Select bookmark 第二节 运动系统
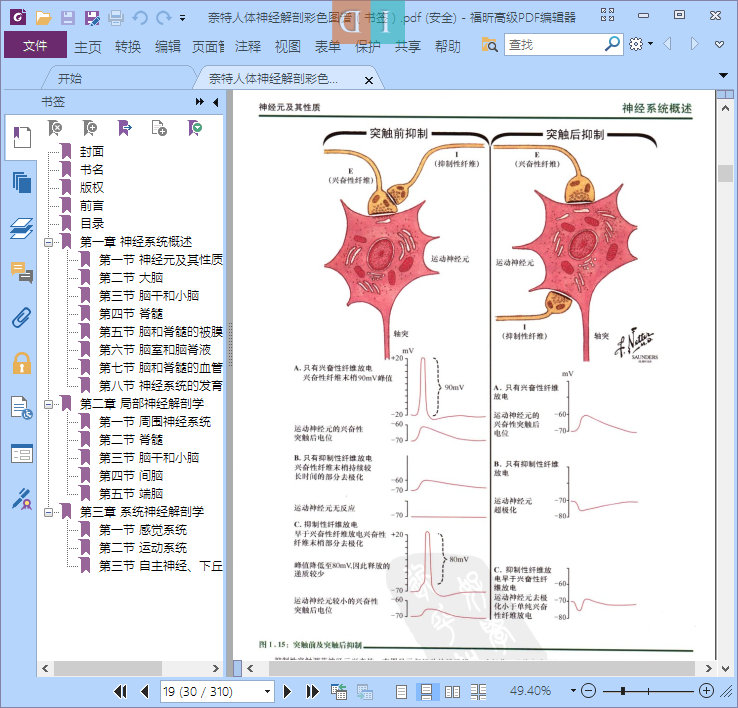738x708 pixels. point(143,548)
